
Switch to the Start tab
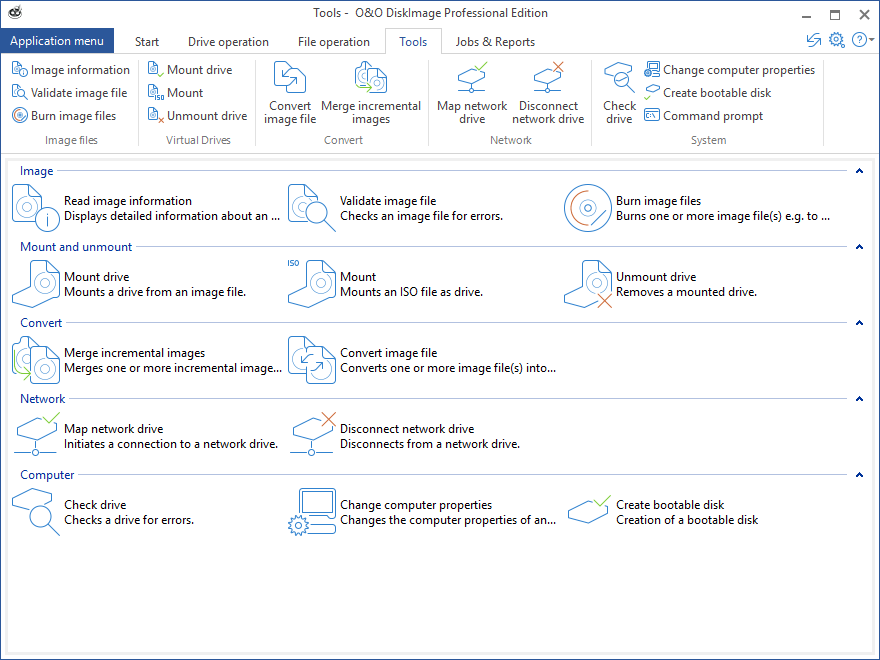146,42
